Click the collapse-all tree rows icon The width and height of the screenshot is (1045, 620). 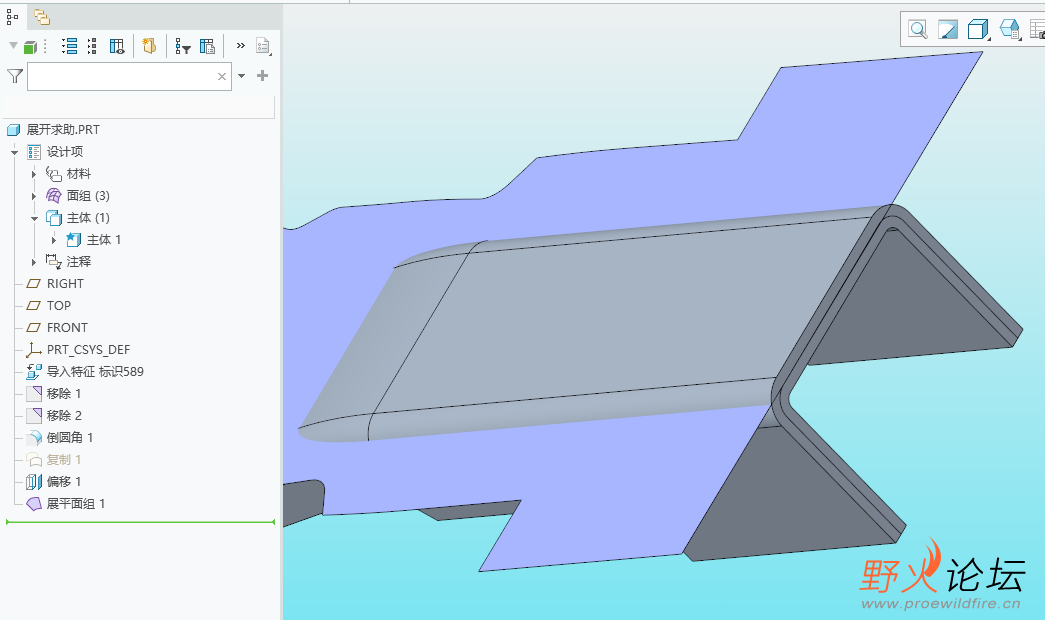92,46
